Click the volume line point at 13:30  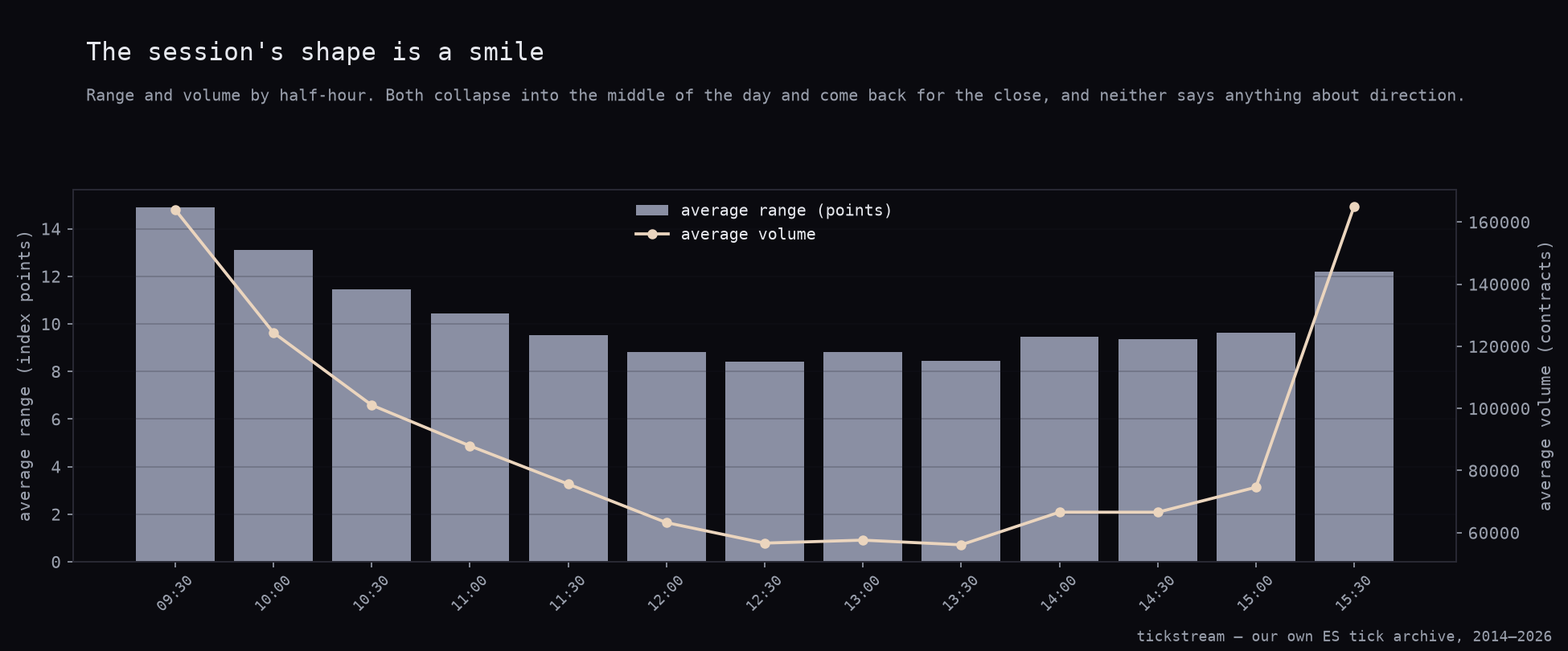(961, 545)
